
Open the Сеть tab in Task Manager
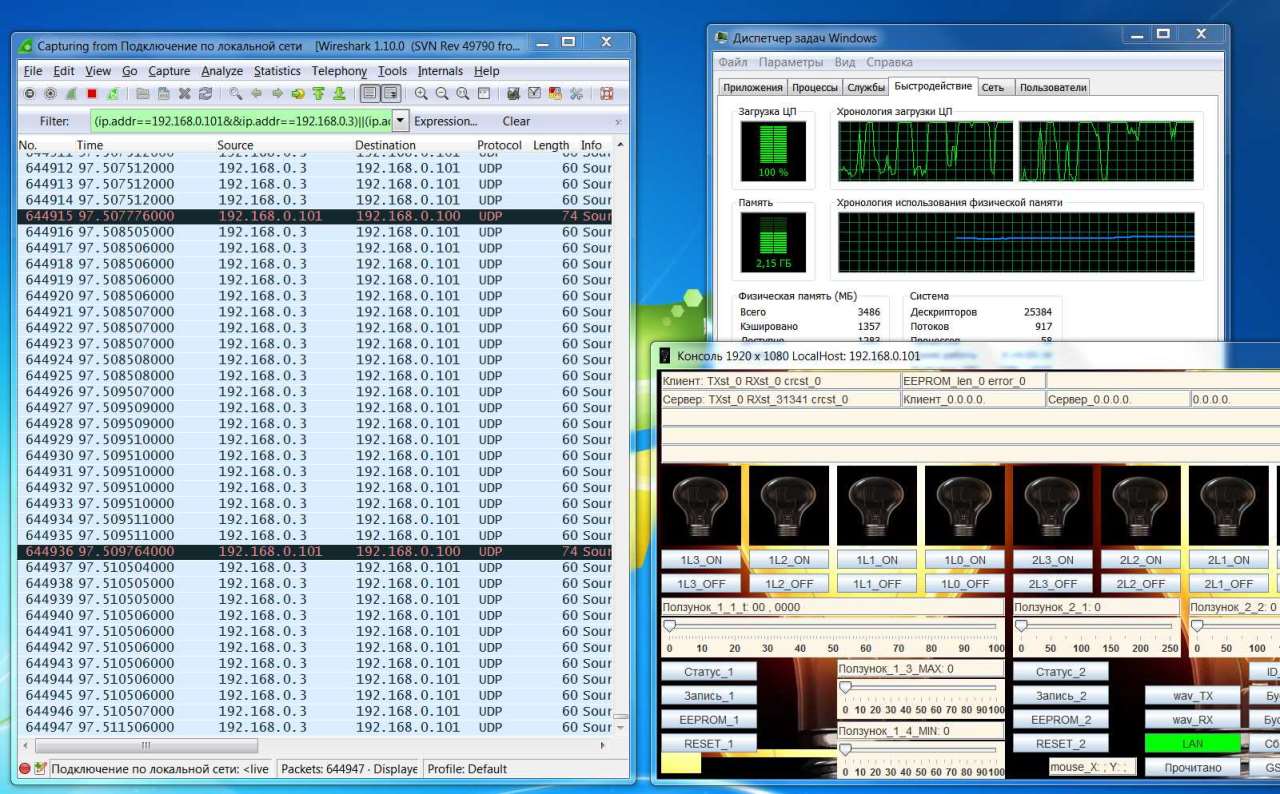[992, 87]
